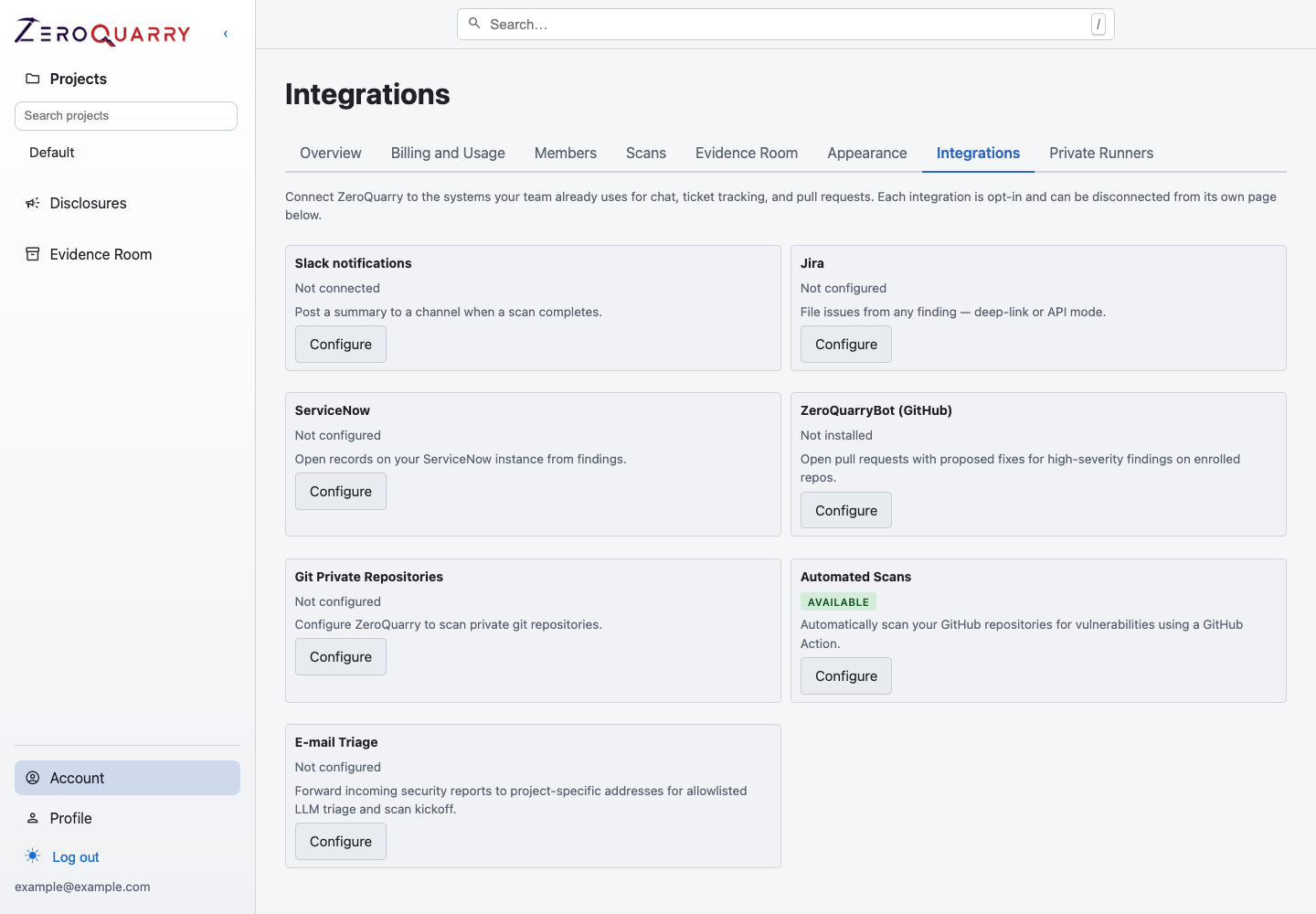This screenshot has height=914, width=1316.
Task: Switch to the Private Runners tab
Action: pyautogui.click(x=1101, y=153)
